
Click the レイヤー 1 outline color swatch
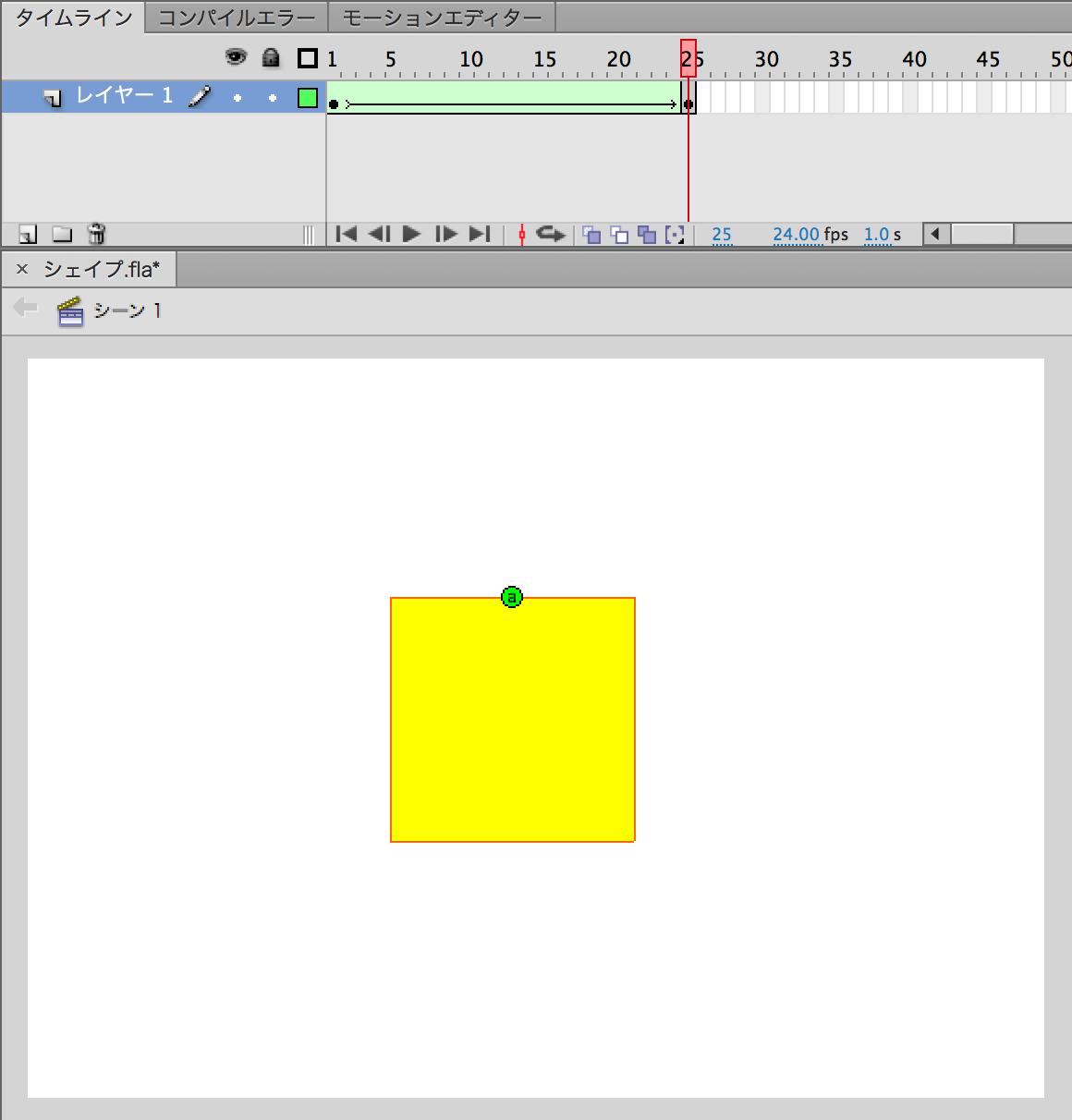pyautogui.click(x=308, y=98)
